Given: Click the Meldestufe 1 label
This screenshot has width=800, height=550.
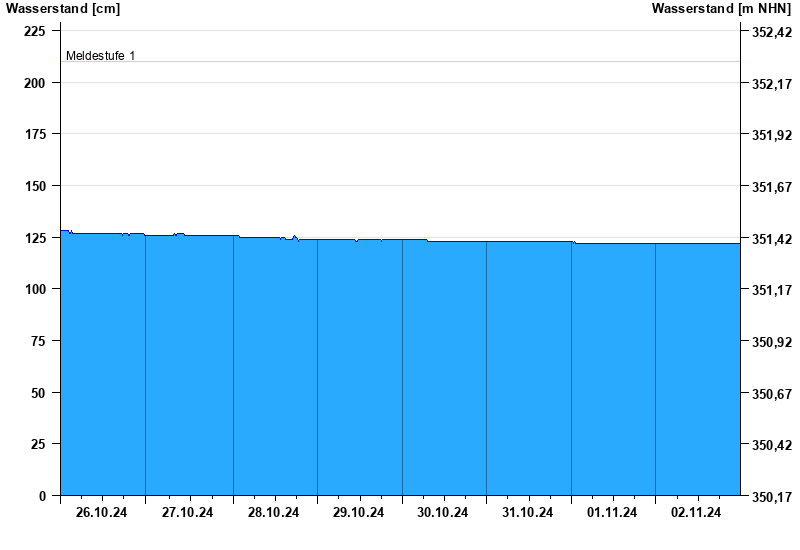Looking at the screenshot, I should click(x=101, y=56).
